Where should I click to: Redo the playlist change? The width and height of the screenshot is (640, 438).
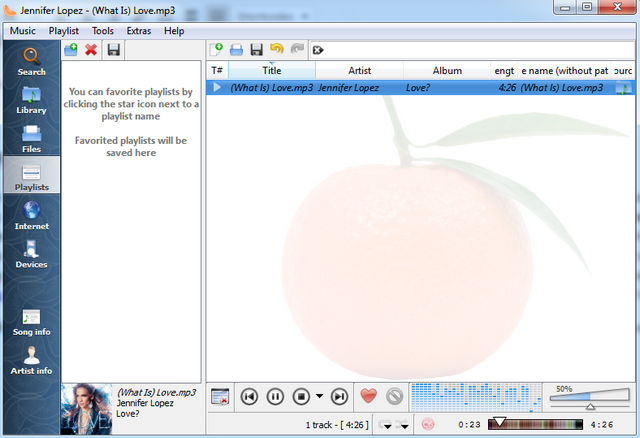click(x=297, y=50)
